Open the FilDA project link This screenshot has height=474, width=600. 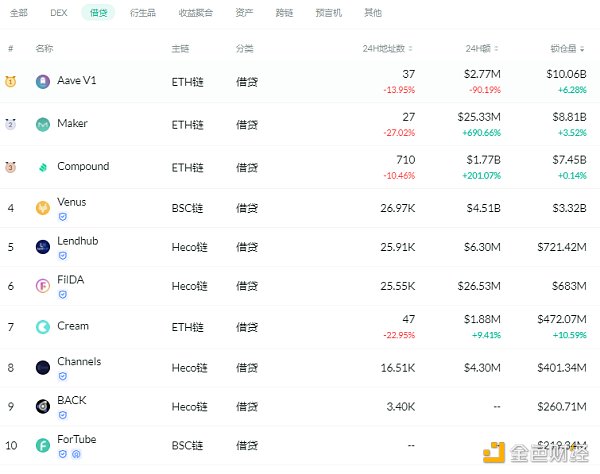pyautogui.click(x=70, y=280)
